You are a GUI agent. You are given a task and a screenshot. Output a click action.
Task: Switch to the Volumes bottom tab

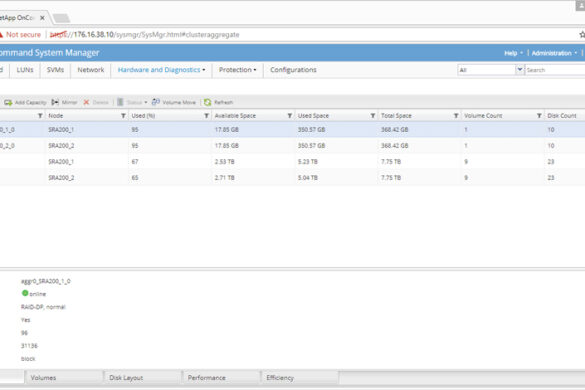tap(64, 378)
